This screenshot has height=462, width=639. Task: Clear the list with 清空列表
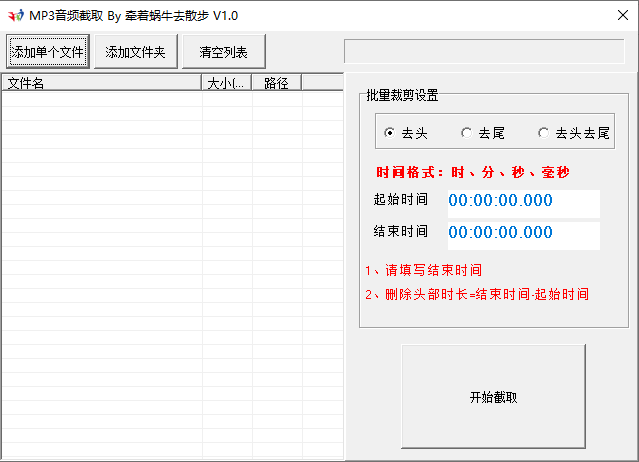point(224,51)
